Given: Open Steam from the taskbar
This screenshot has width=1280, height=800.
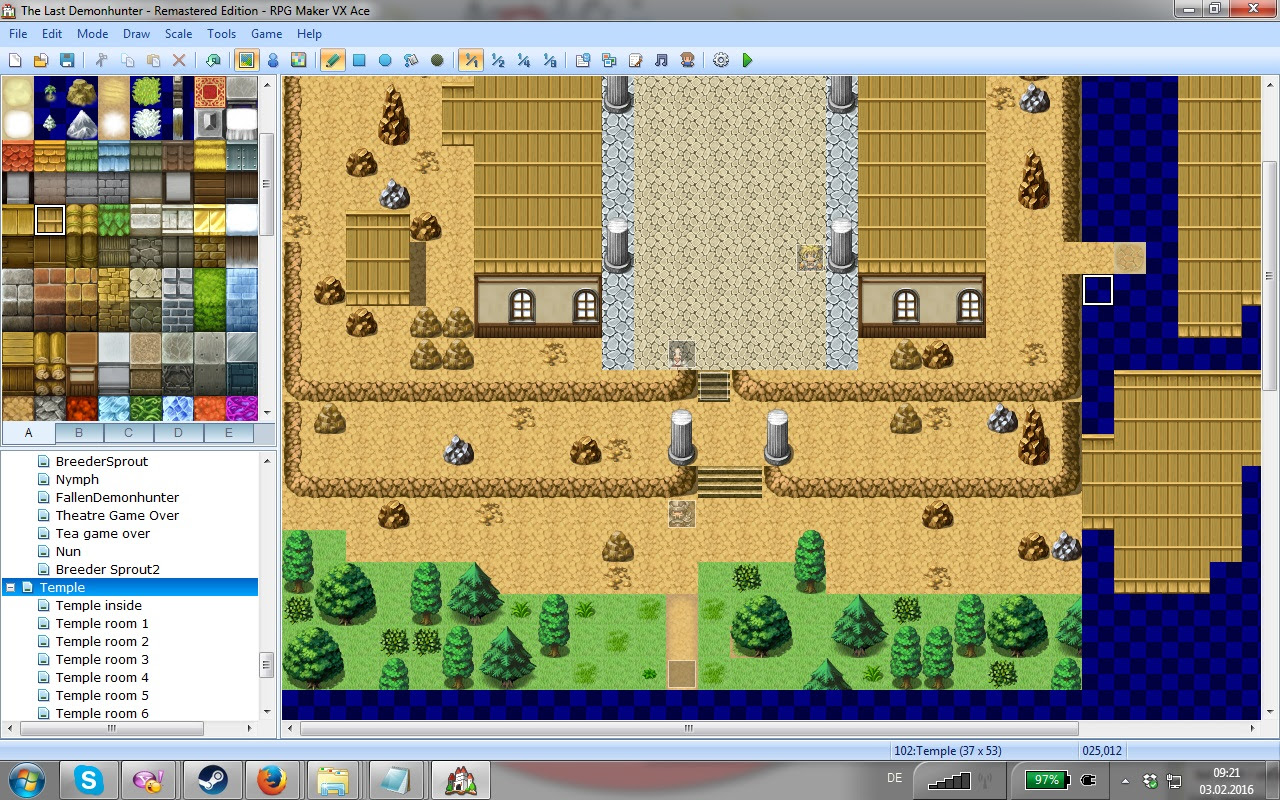Looking at the screenshot, I should [x=211, y=780].
